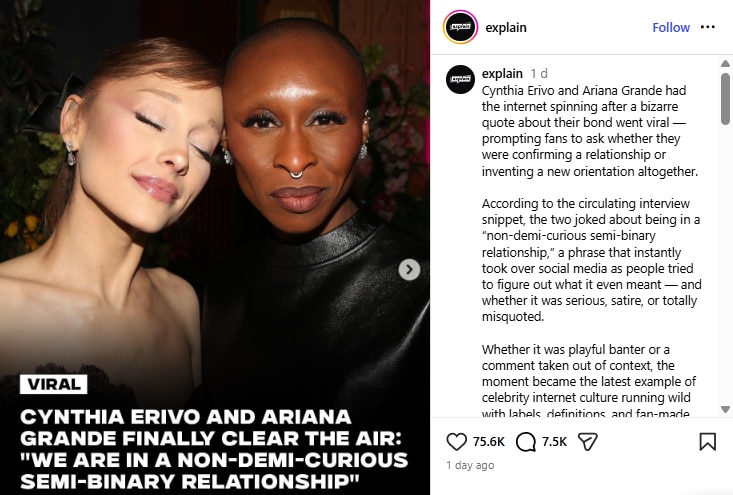
Task: Click the 75.6K likes count
Action: click(x=489, y=442)
